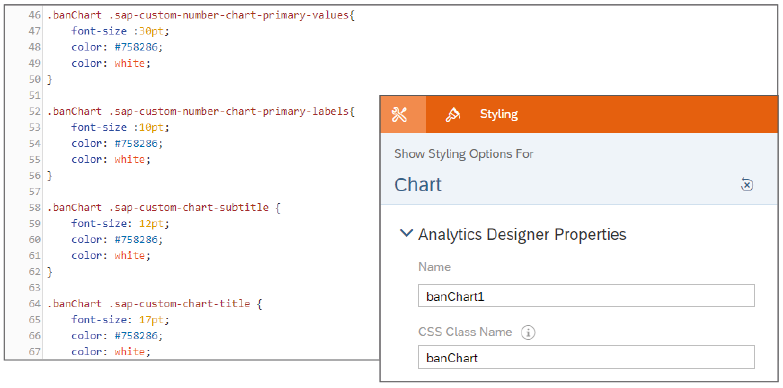The image size is (783, 388).
Task: Click 'color: #758286;' on line 54
Action: click(117, 143)
